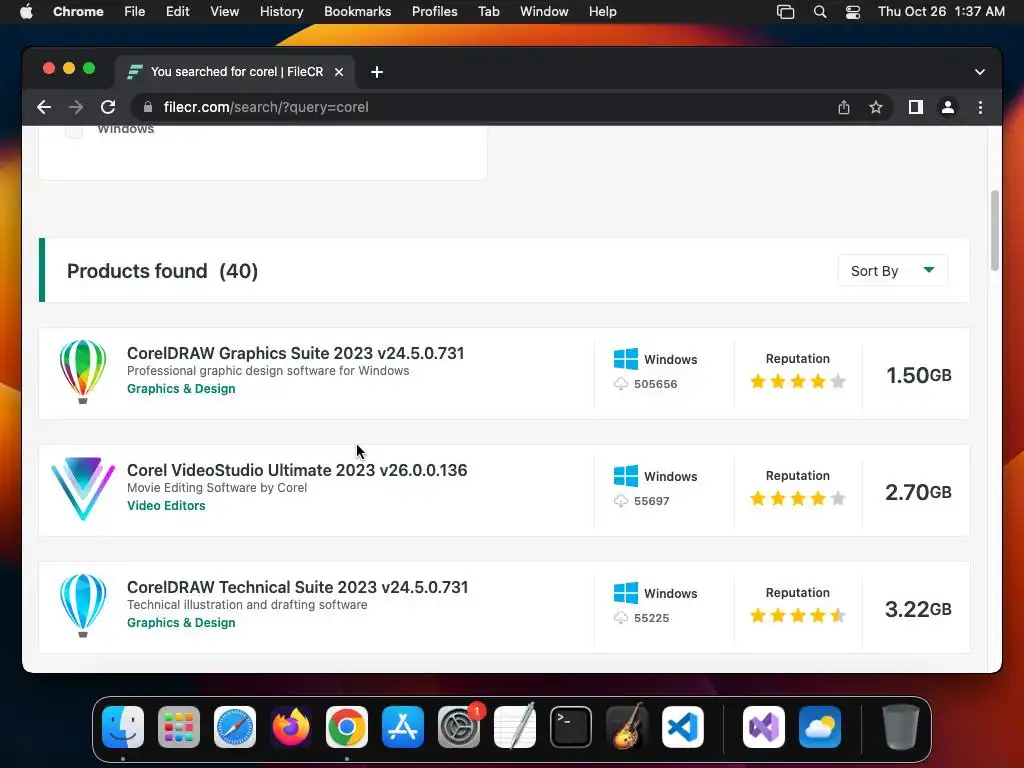The image size is (1024, 768).
Task: Open the Apple menu
Action: [x=26, y=12]
